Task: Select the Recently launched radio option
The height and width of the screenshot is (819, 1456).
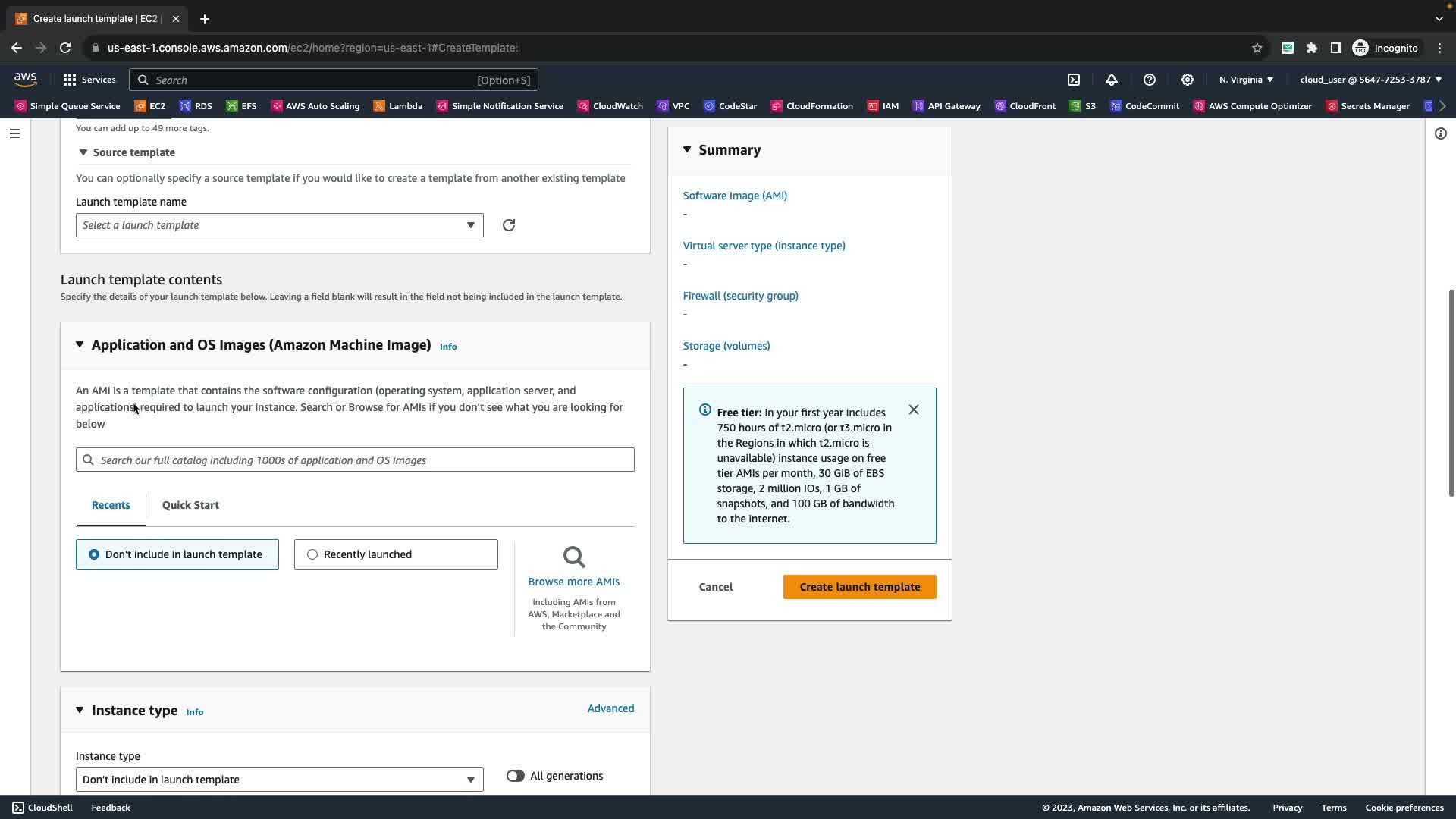Action: coord(312,554)
